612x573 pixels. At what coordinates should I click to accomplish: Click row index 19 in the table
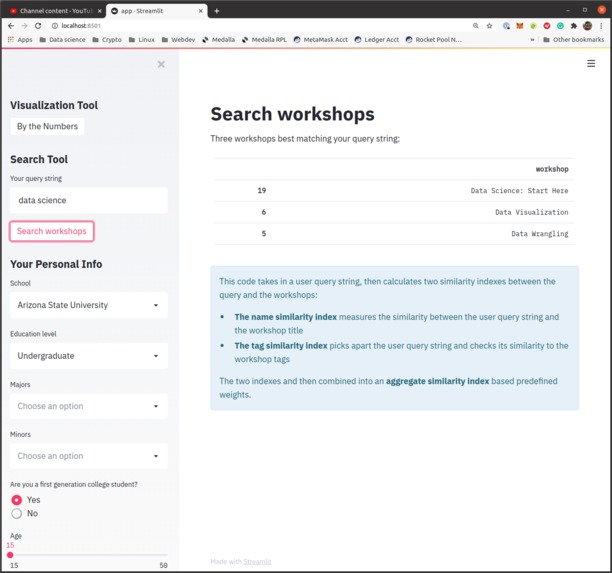pyautogui.click(x=262, y=190)
